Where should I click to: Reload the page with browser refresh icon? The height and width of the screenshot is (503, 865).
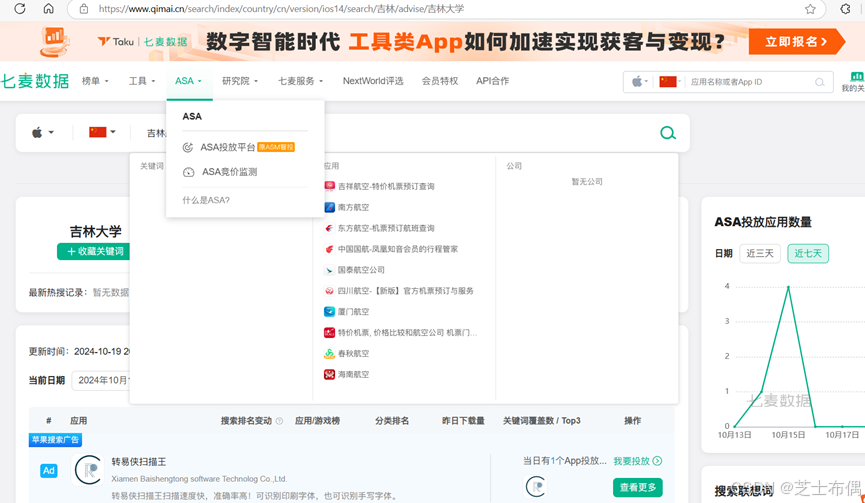tap(19, 8)
